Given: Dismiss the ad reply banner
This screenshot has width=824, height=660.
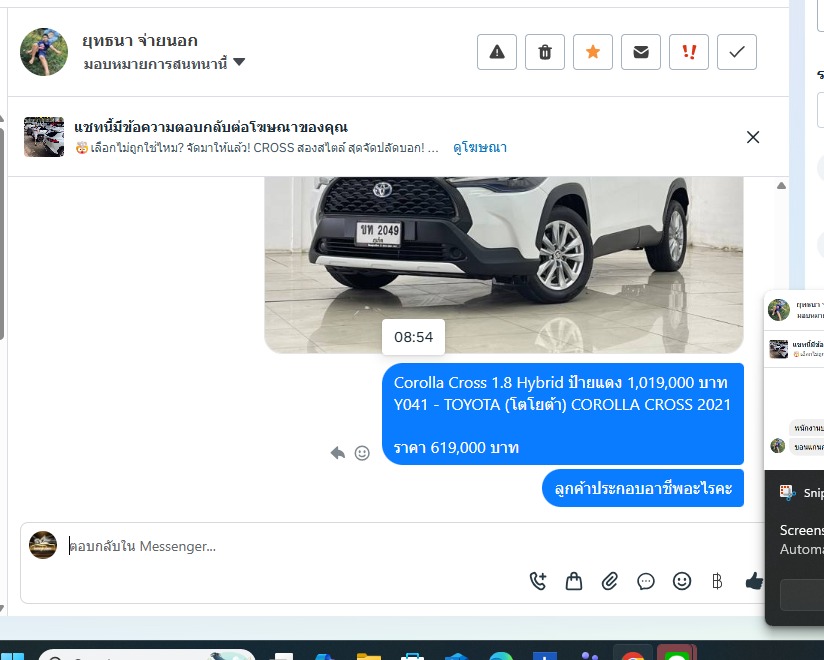Looking at the screenshot, I should pos(753,137).
